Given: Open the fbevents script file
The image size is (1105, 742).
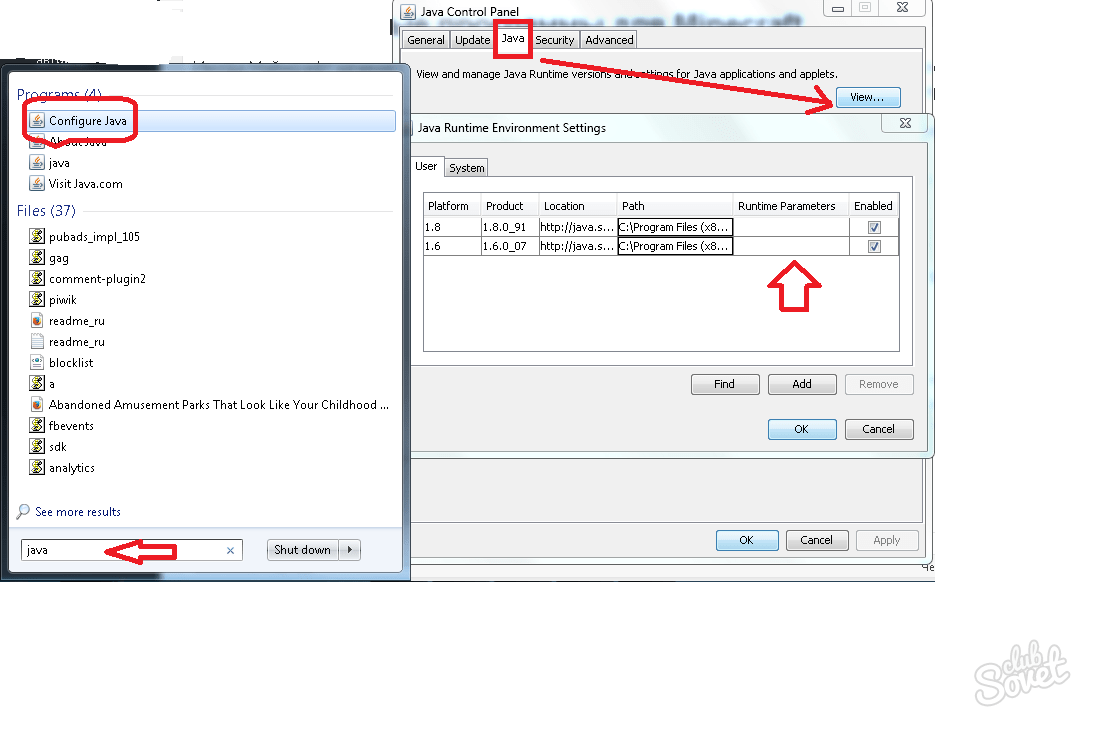Looking at the screenshot, I should click(x=71, y=426).
